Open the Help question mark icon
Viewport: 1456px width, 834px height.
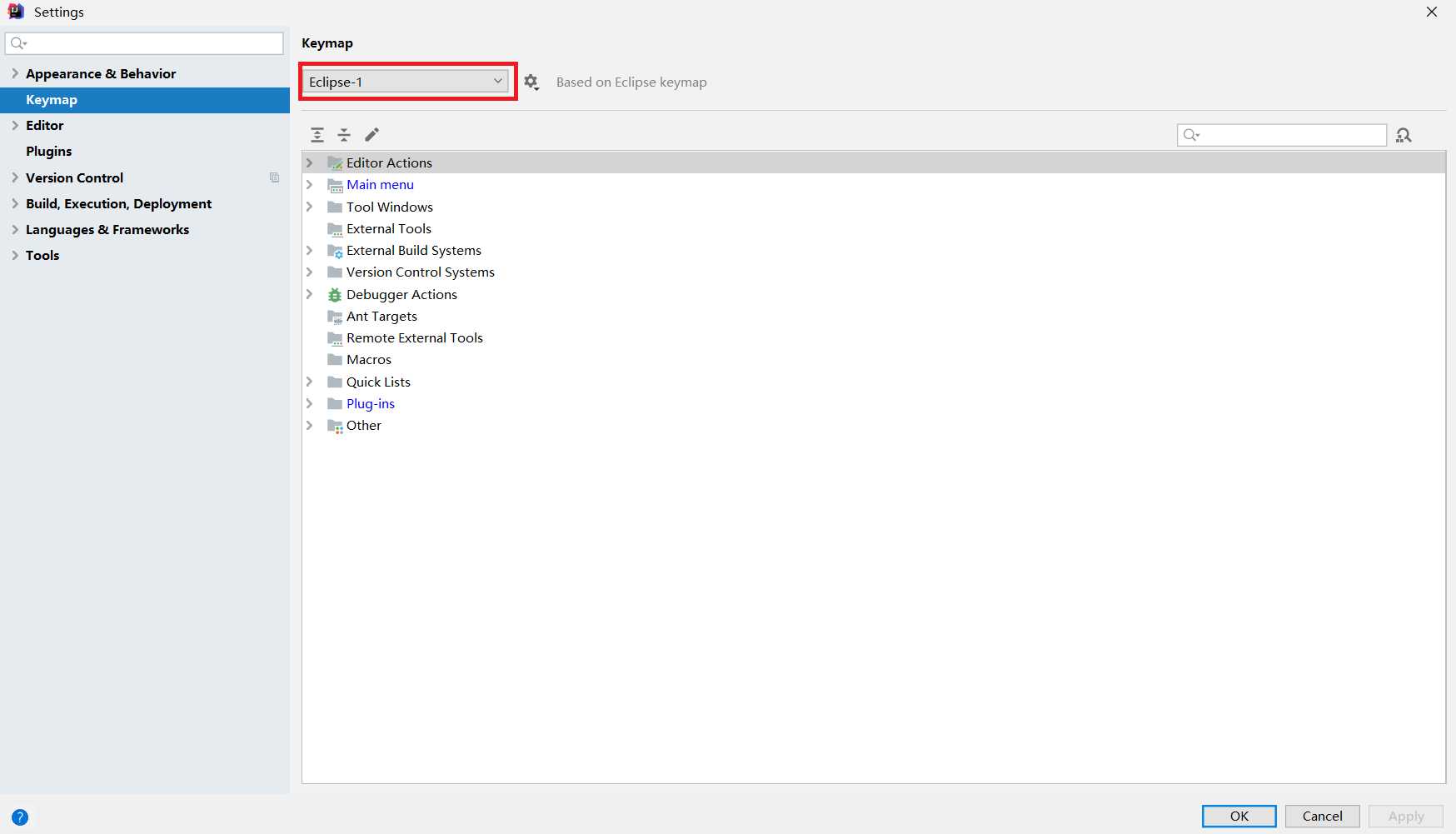(20, 817)
